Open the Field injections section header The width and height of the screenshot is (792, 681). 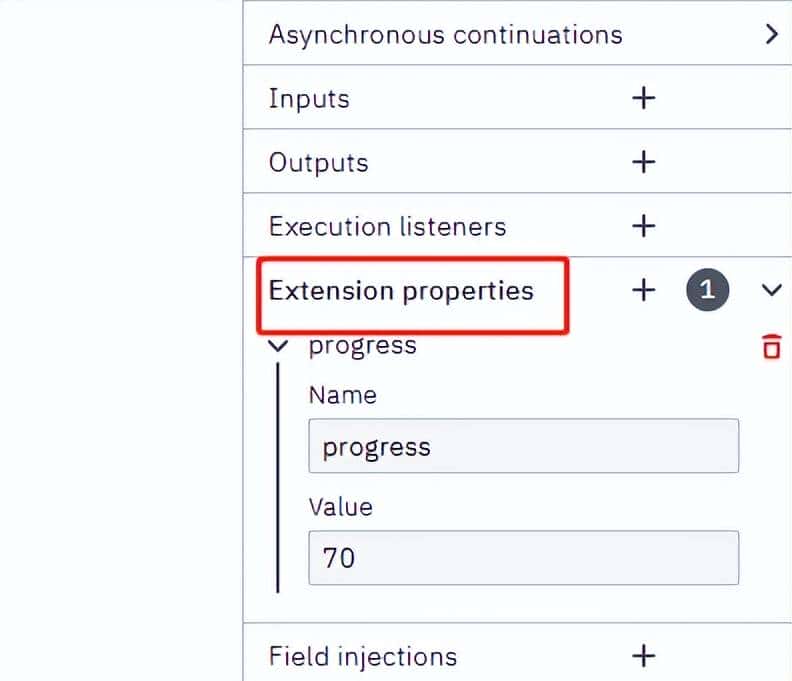tap(362, 656)
